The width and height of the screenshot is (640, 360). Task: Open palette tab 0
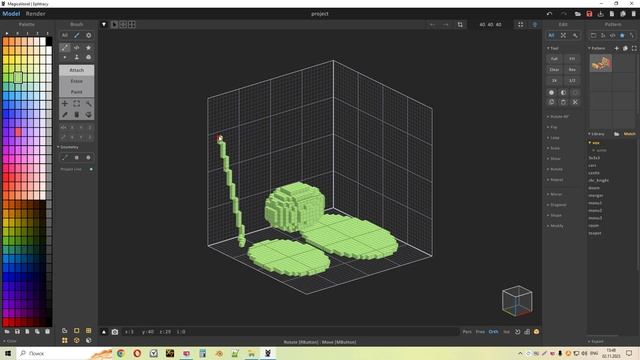18,33
